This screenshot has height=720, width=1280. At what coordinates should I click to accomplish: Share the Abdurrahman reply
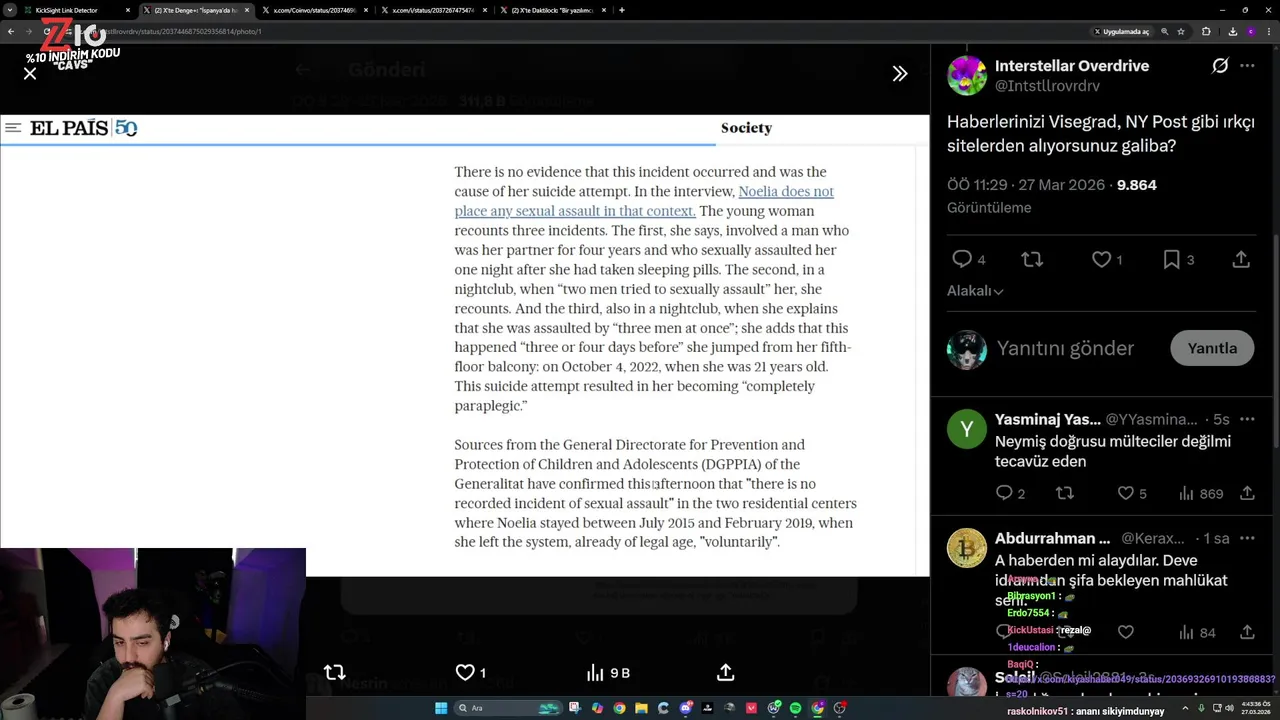(x=1247, y=632)
